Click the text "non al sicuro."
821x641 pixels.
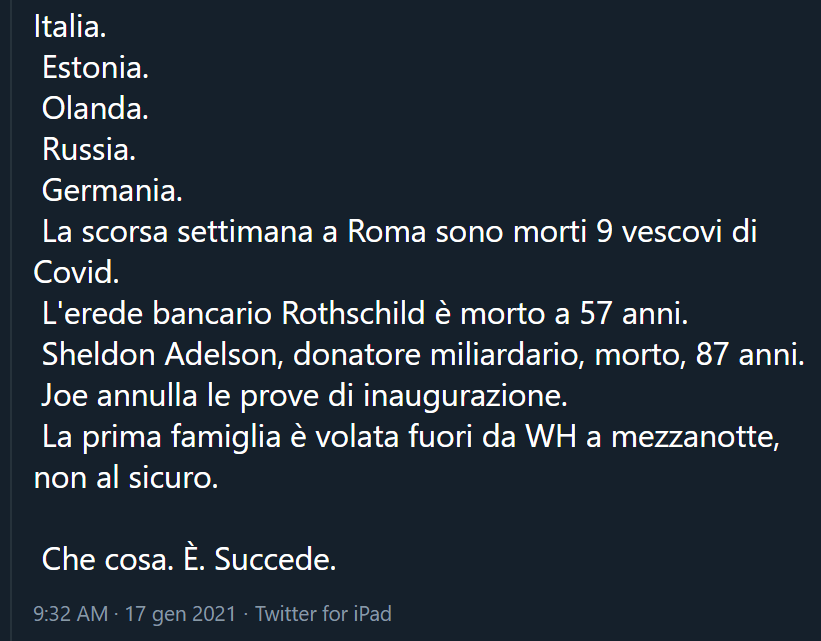pos(125,478)
